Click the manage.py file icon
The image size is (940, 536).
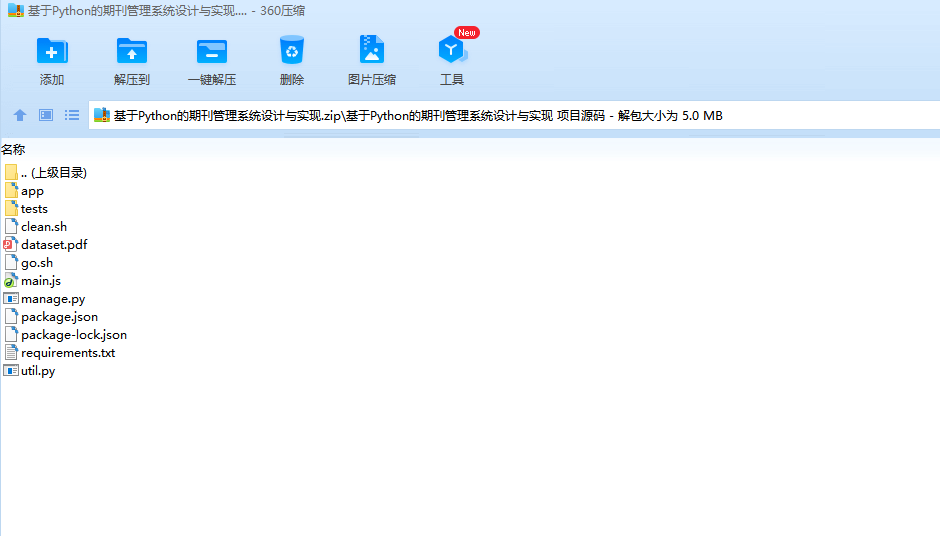click(11, 299)
